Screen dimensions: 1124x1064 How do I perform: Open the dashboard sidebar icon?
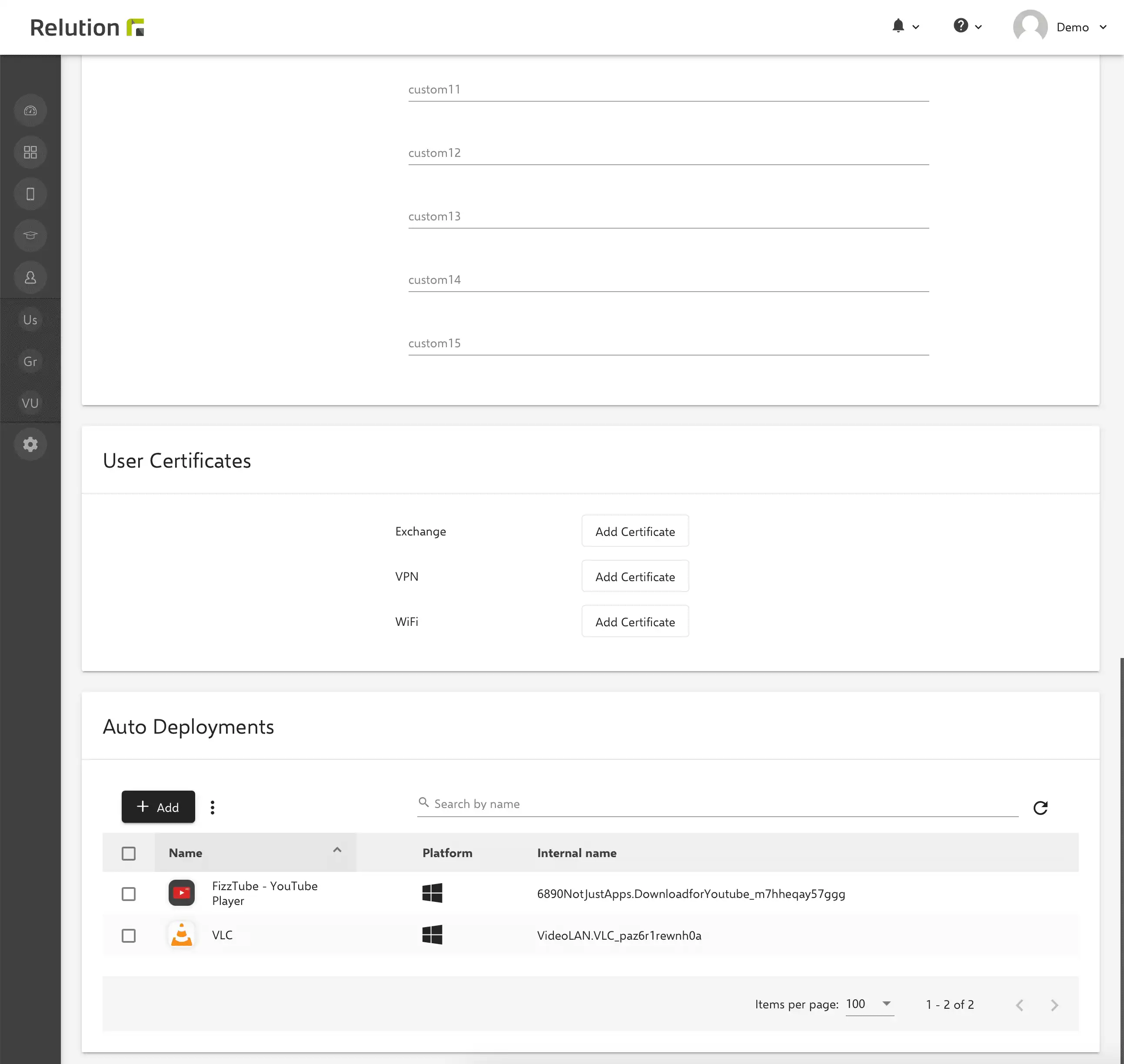pyautogui.click(x=30, y=110)
